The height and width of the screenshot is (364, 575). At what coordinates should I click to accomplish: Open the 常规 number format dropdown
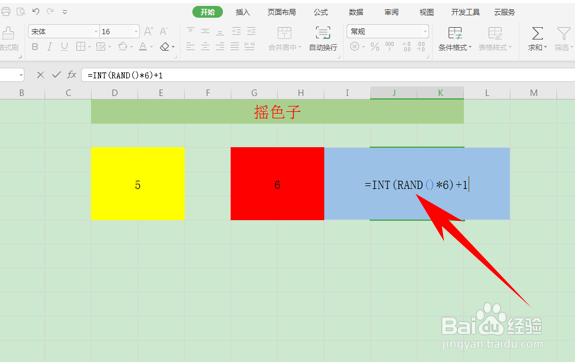[x=425, y=32]
